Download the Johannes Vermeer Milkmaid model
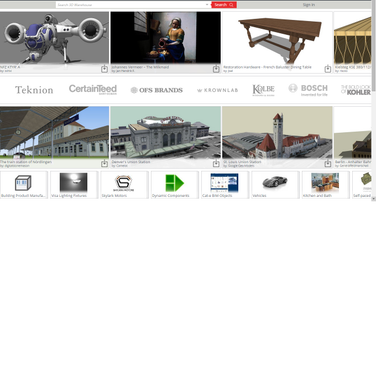The height and width of the screenshot is (376, 376). coord(216,69)
